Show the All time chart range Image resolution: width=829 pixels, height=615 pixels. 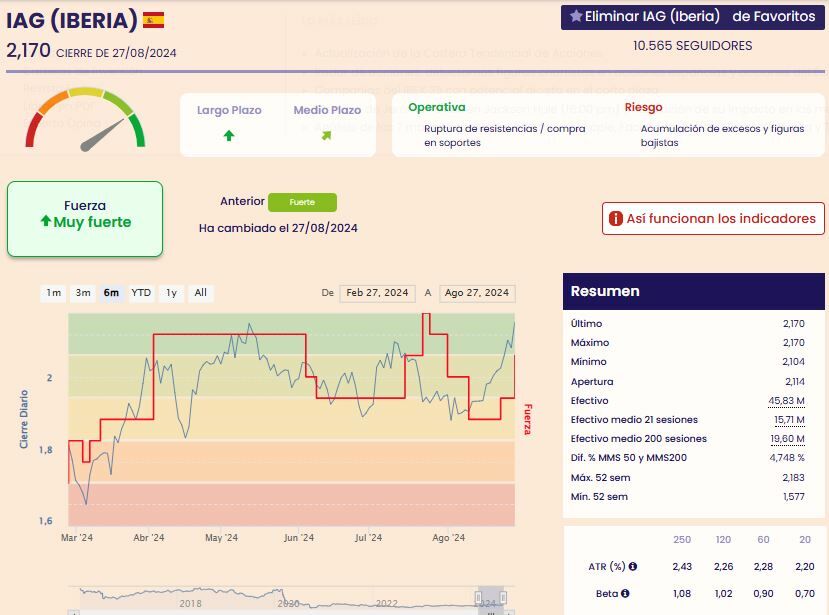200,293
